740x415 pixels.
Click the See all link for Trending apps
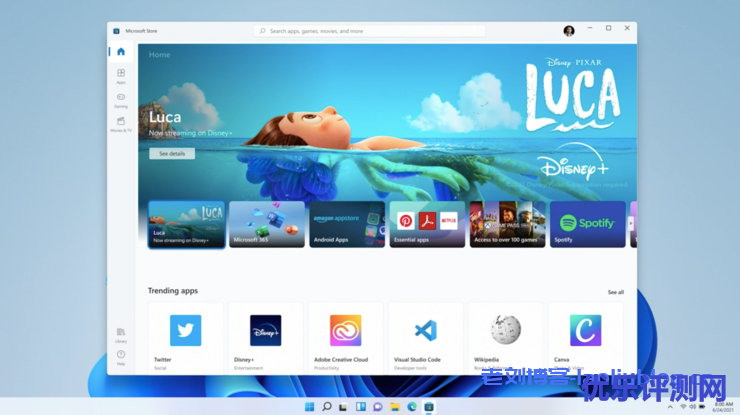point(615,292)
